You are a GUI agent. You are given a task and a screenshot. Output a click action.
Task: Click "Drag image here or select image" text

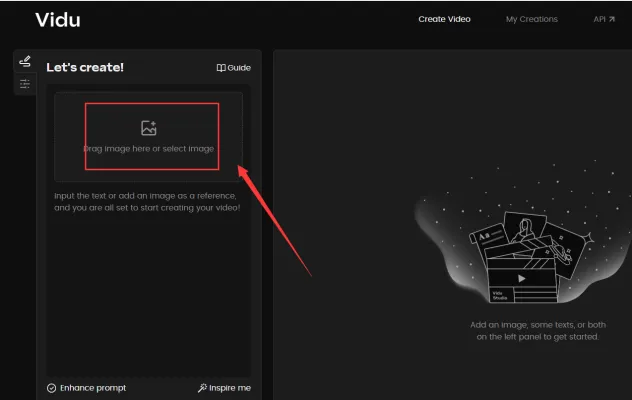[x=149, y=148]
